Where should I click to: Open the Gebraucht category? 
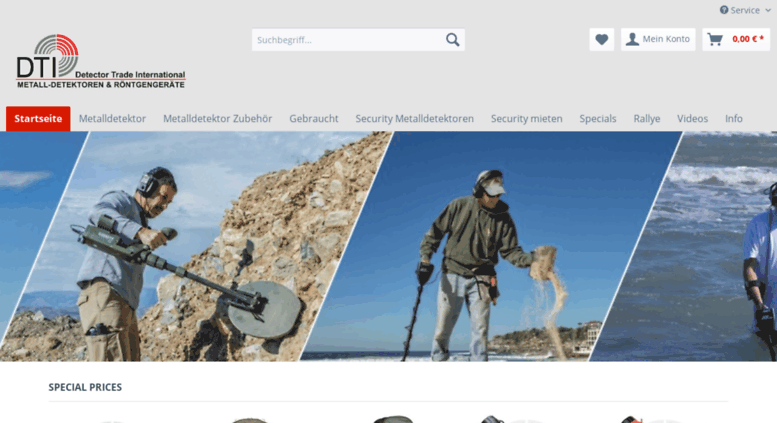(x=314, y=119)
